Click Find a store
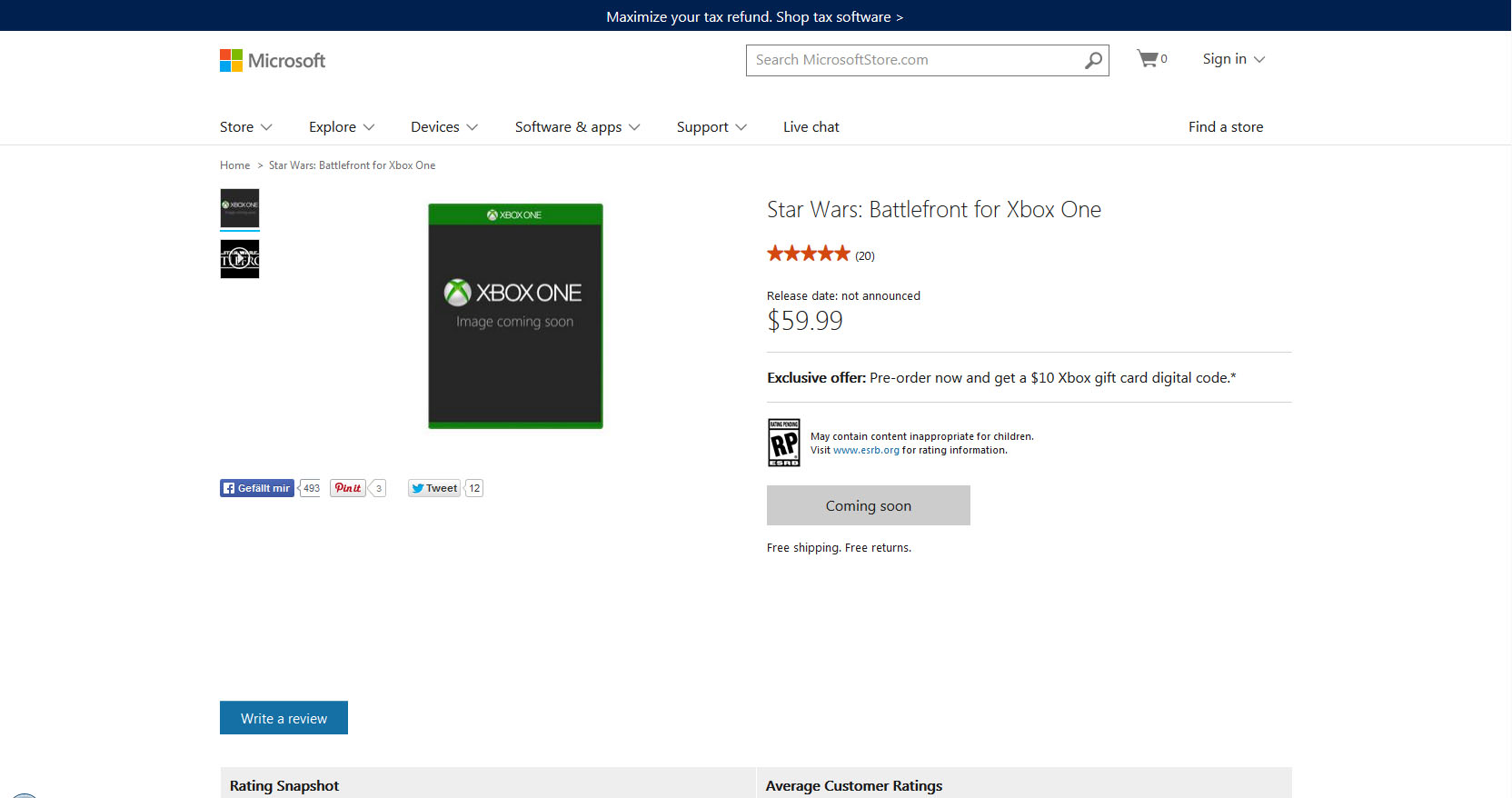Screen dimensions: 1512x798 tap(1226, 127)
